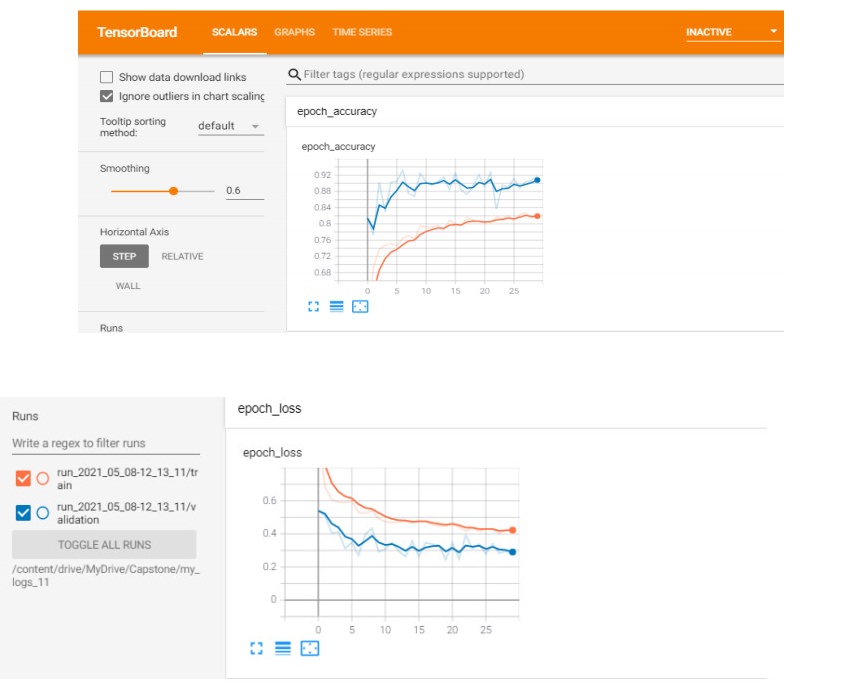Viewport: 853px width, 691px height.
Task: Toggle y-axis log scale on epoch_accuracy chart
Action: (x=337, y=306)
